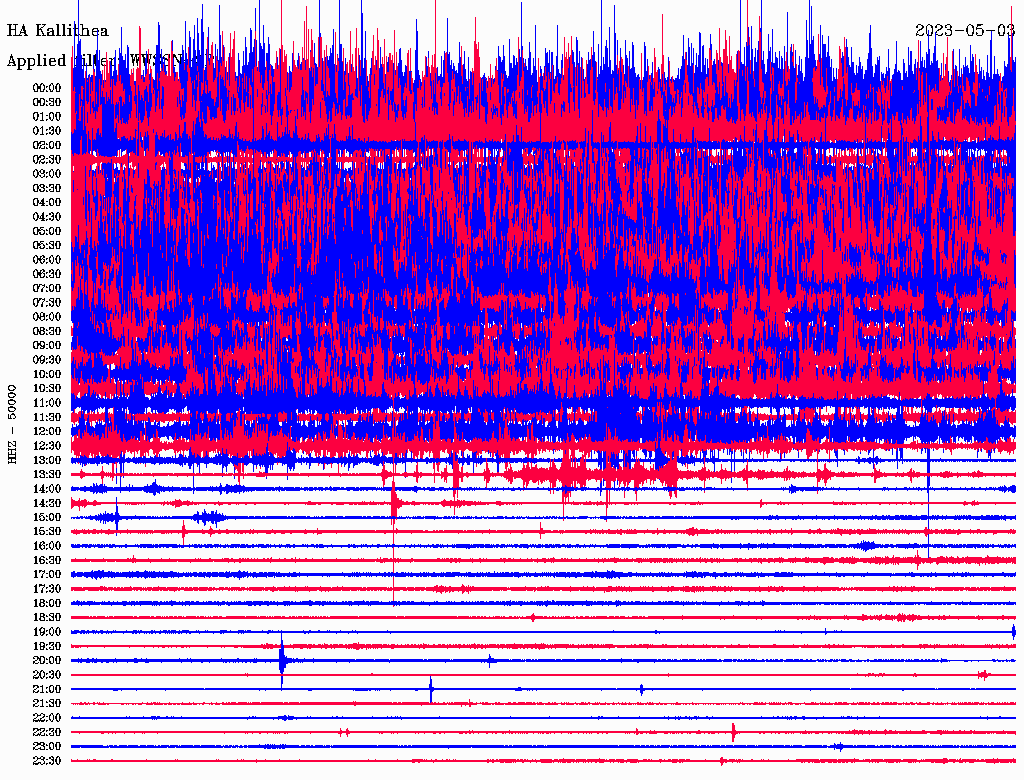
Task: Pick the 13:30 time label
Action: pos(47,475)
